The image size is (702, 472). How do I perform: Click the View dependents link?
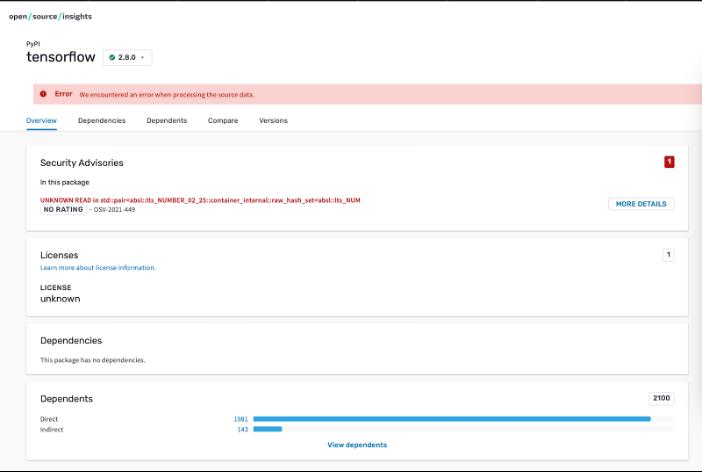coord(357,445)
